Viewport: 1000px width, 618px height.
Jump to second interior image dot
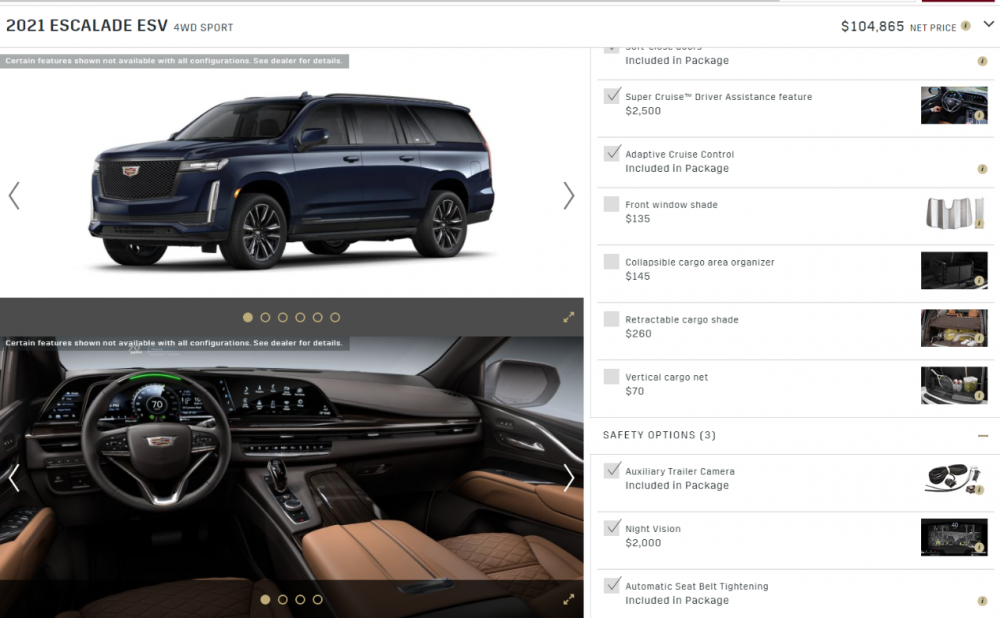pos(283,600)
